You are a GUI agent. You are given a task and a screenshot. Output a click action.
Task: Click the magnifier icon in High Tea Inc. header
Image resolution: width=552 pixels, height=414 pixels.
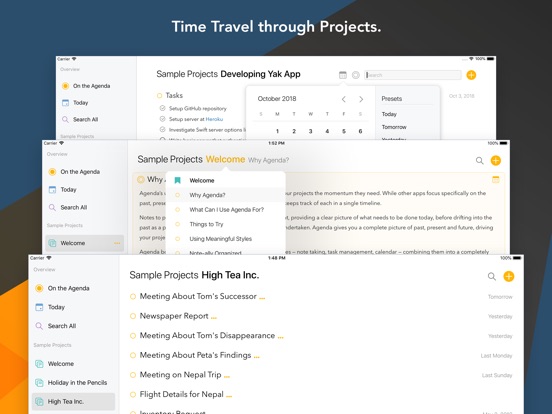pyautogui.click(x=492, y=277)
